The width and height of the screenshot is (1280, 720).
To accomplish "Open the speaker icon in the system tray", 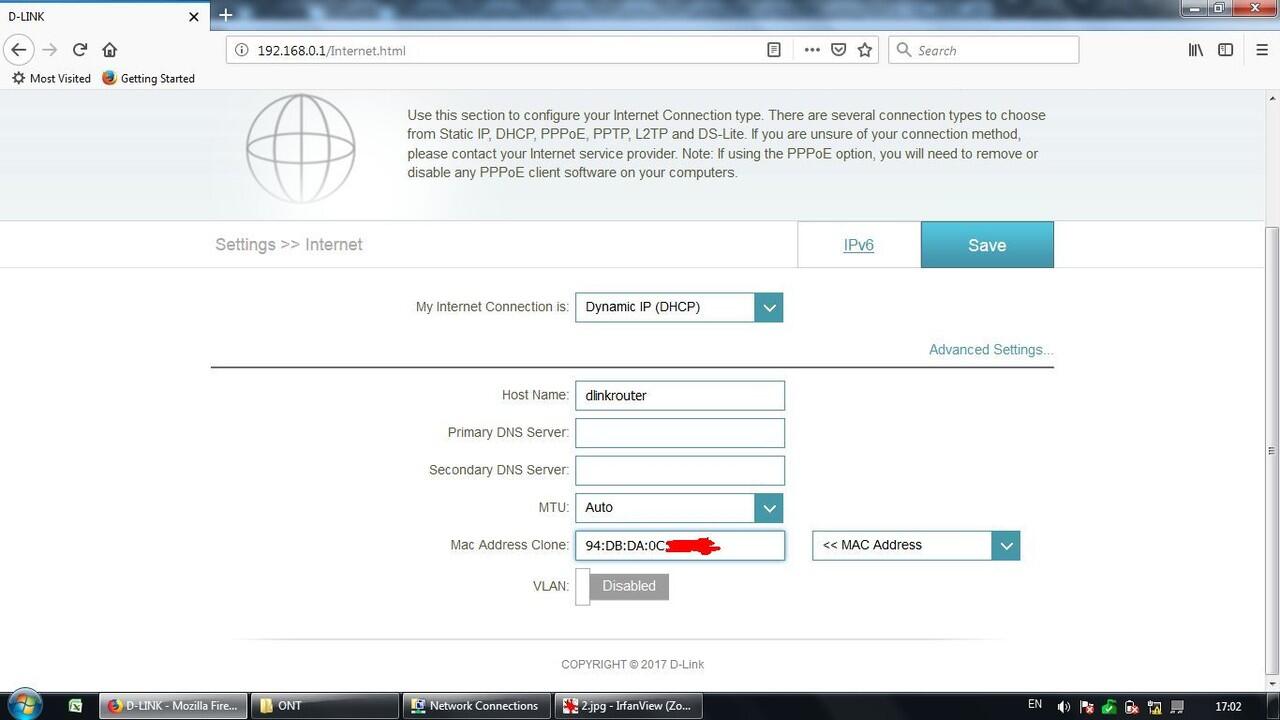I will click(1063, 706).
